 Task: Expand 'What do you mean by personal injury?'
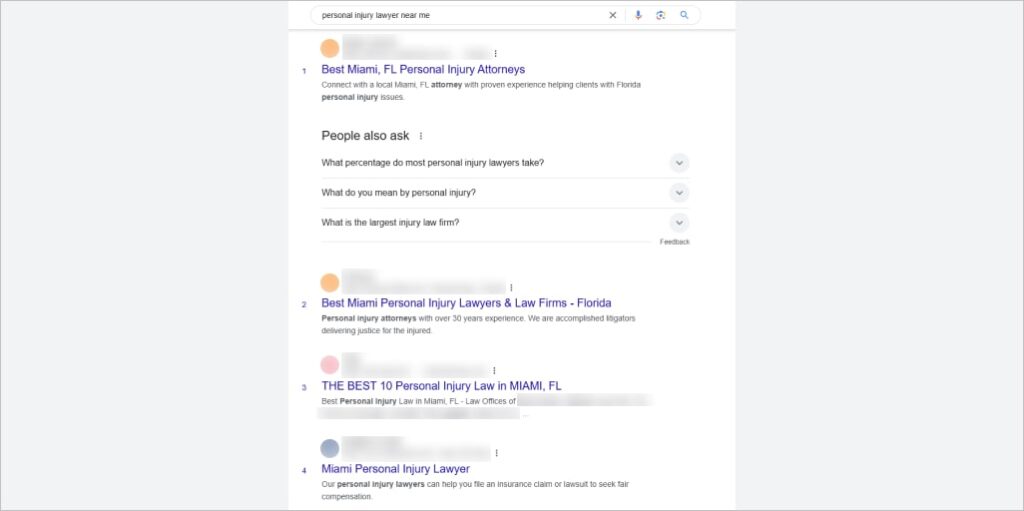tap(679, 193)
